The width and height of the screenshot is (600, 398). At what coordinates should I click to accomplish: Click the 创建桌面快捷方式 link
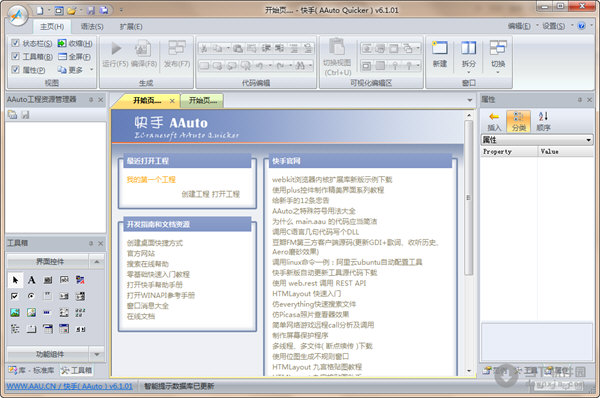pyautogui.click(x=155, y=243)
